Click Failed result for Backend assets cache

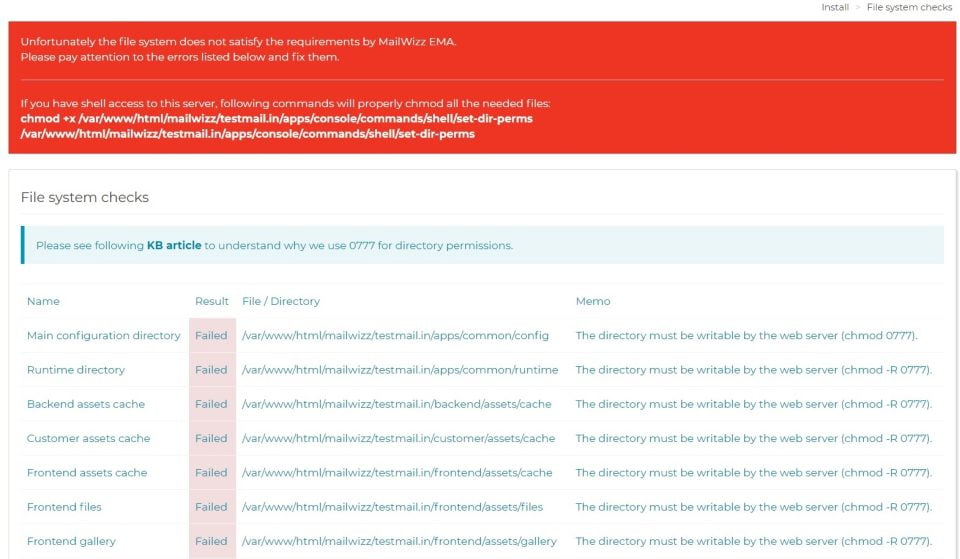(x=211, y=404)
